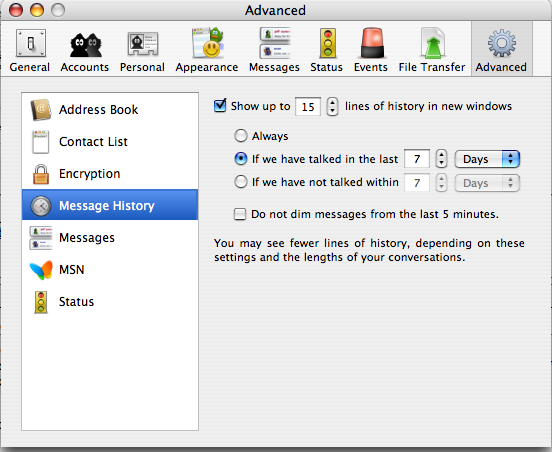This screenshot has height=452, width=552.
Task: Click the Status traffic light sidebar icon
Action: point(41,302)
